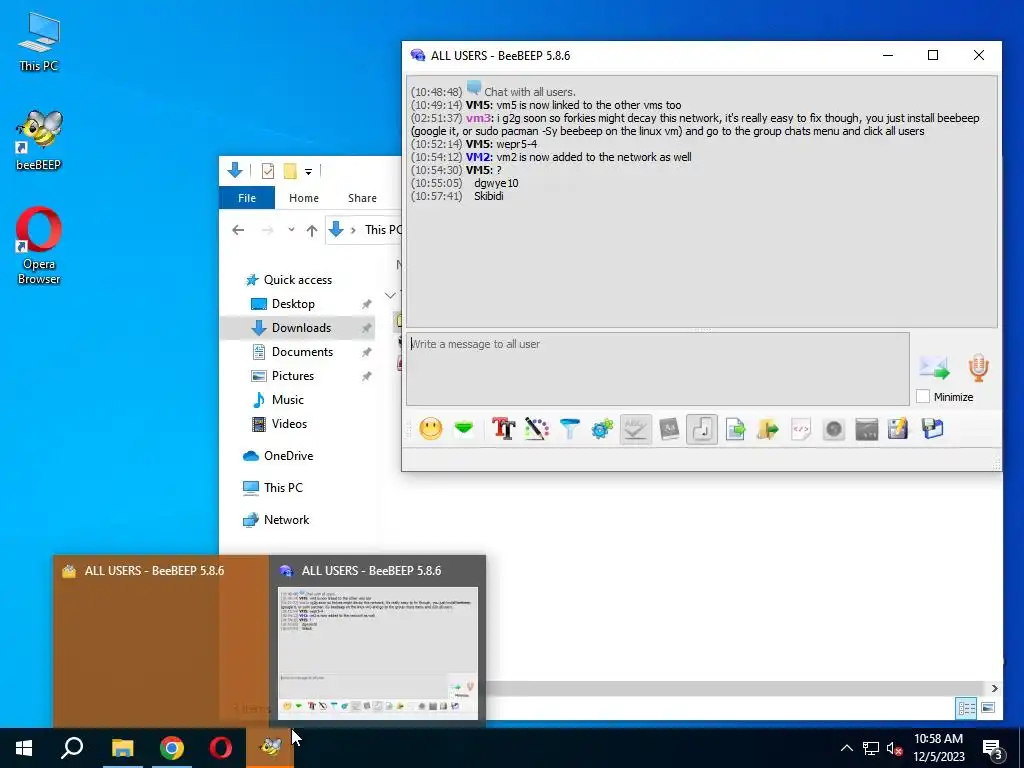Click the New Folder icon in Explorer title bar

click(290, 171)
